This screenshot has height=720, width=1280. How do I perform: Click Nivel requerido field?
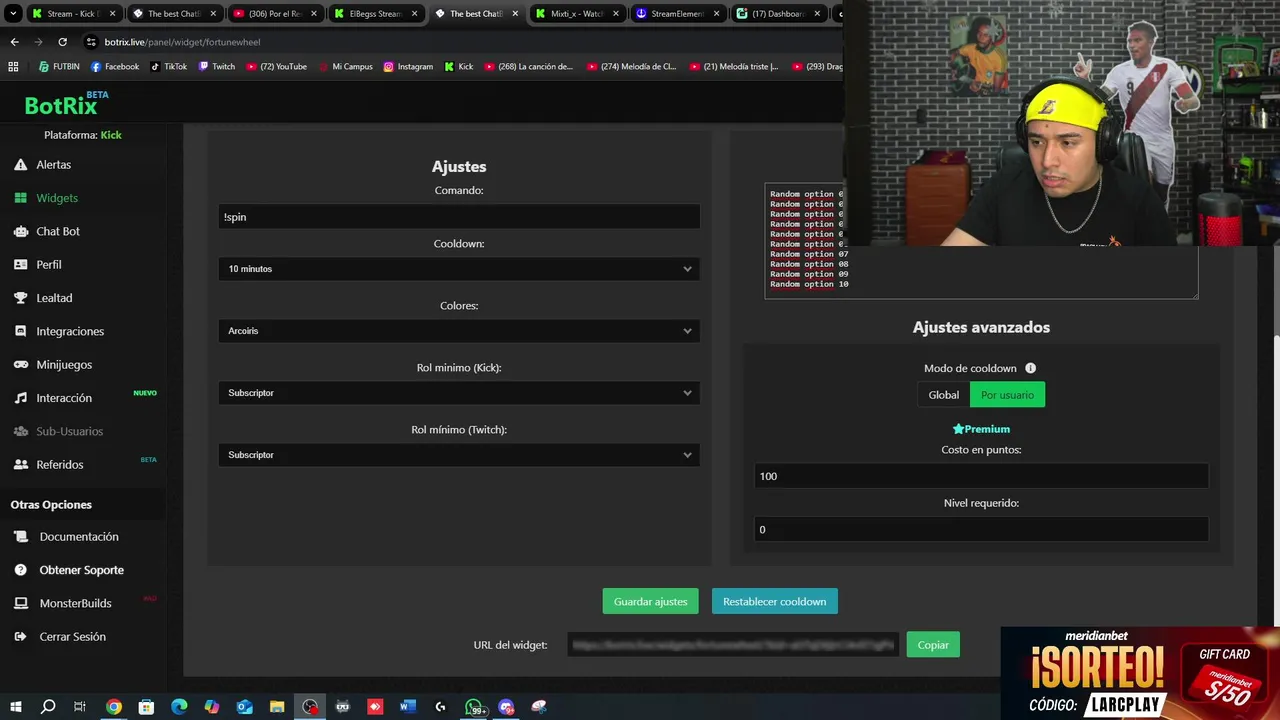(x=981, y=529)
